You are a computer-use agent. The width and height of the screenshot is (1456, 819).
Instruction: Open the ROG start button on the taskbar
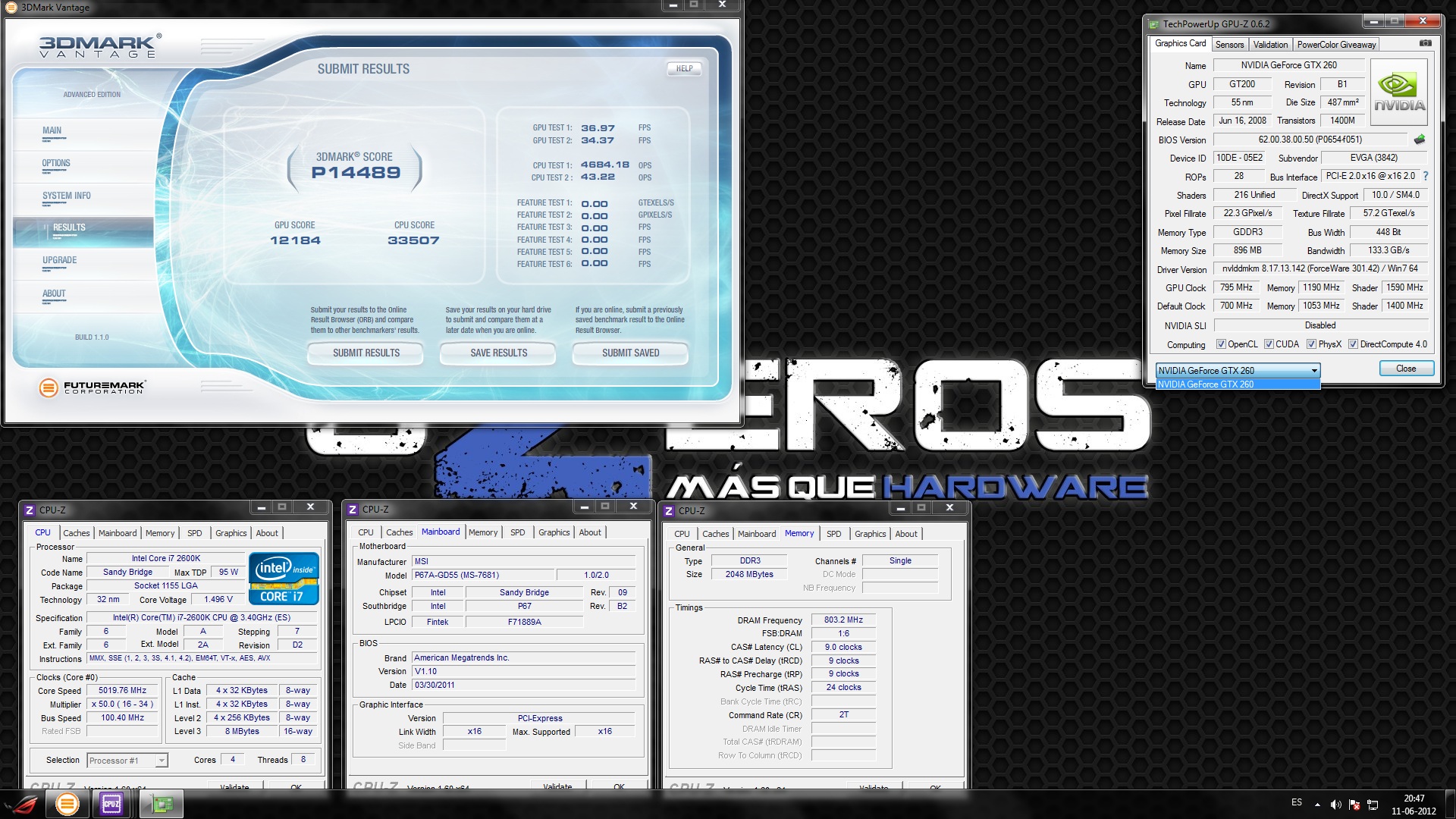tap(23, 804)
